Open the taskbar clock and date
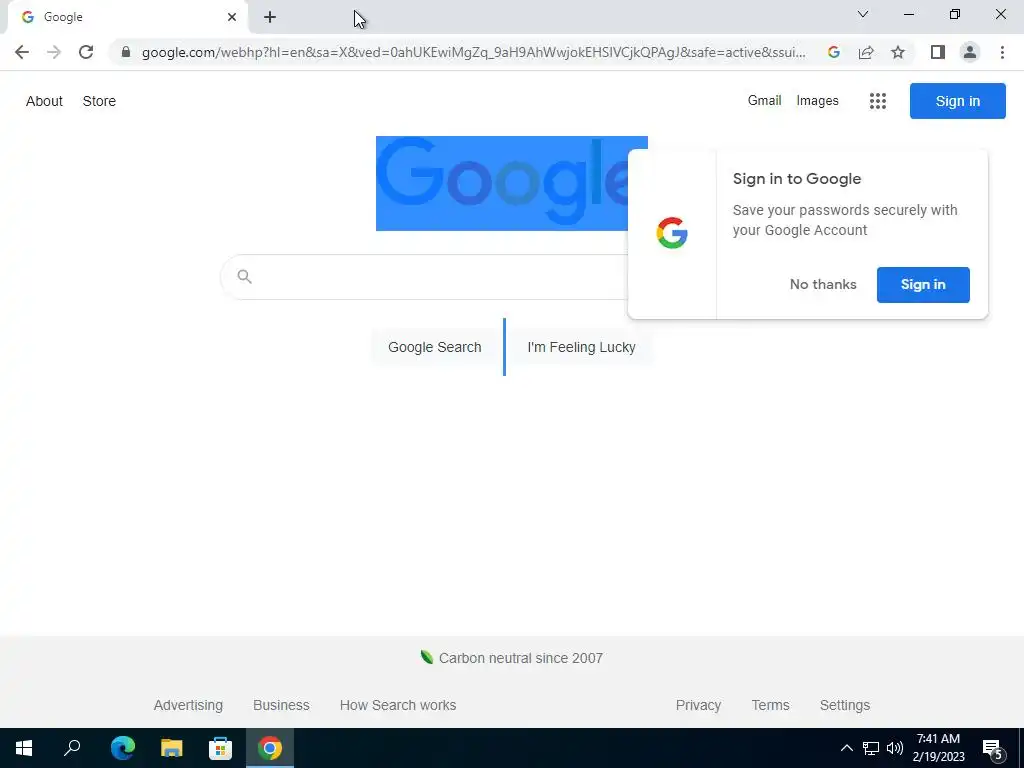1024x768 pixels. [x=938, y=748]
